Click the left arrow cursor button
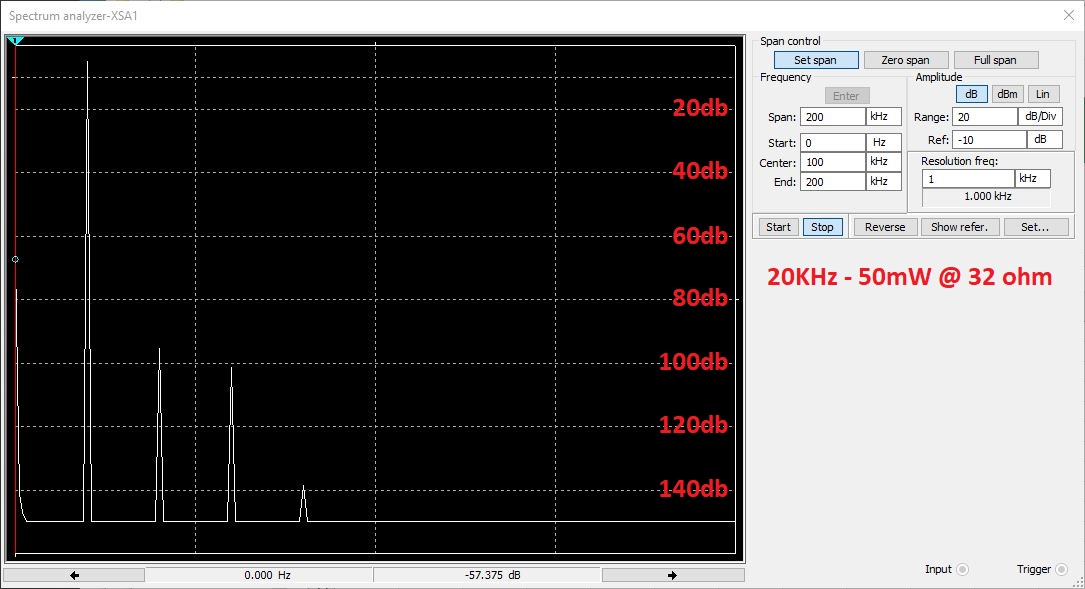Viewport: 1085px width, 589px height. pyautogui.click(x=74, y=575)
